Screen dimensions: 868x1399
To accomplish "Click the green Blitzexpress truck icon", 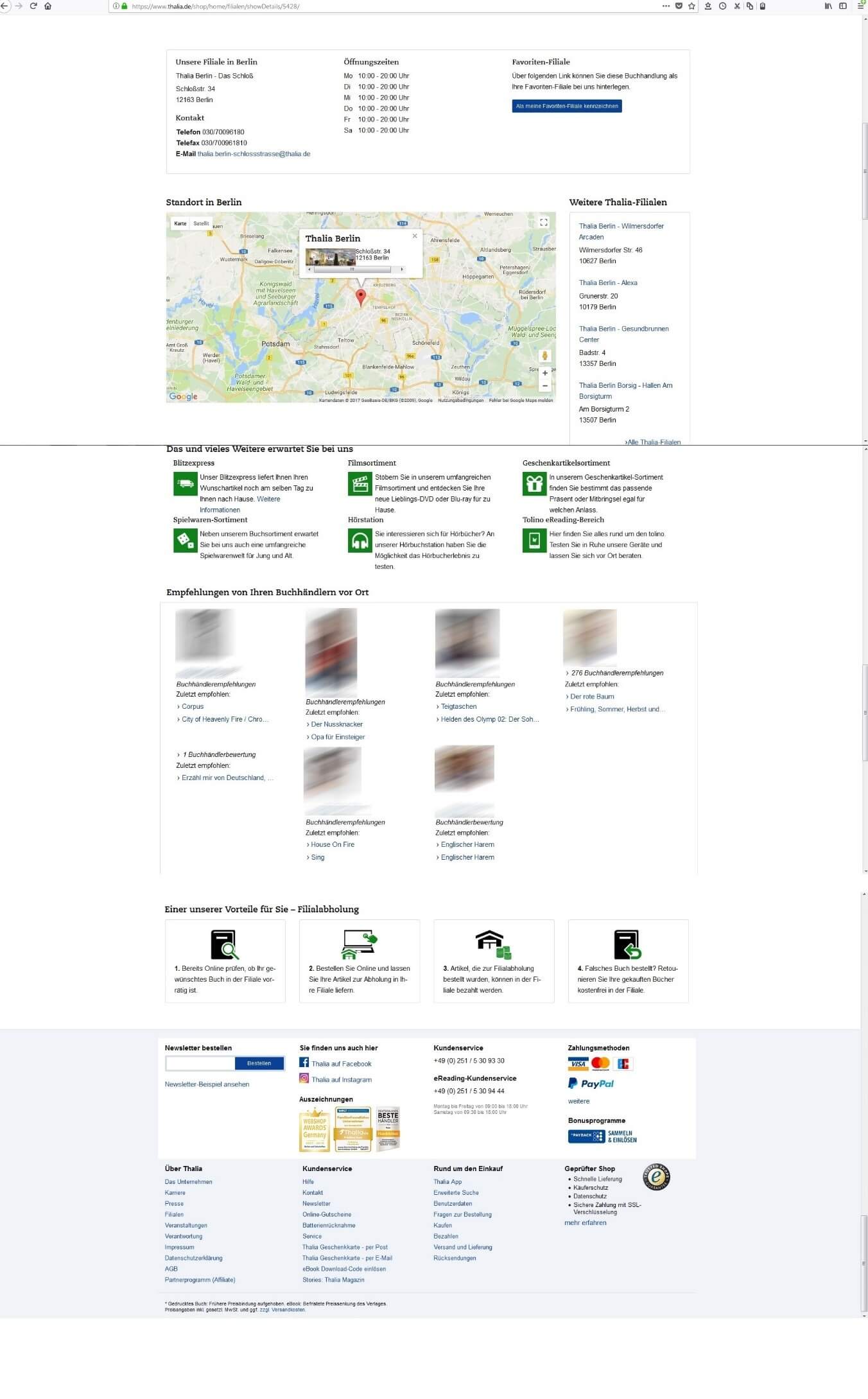I will (185, 483).
